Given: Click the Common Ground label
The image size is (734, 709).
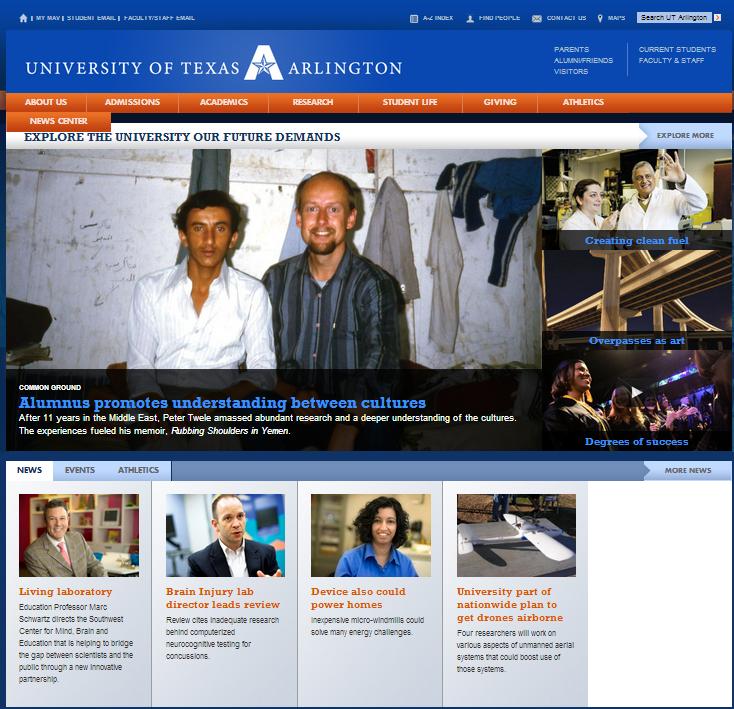Looking at the screenshot, I should pyautogui.click(x=50, y=387).
